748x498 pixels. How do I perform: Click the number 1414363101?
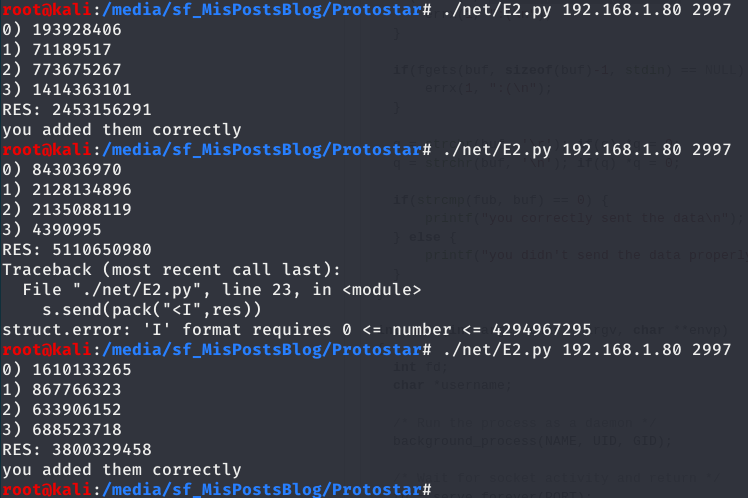[82, 90]
